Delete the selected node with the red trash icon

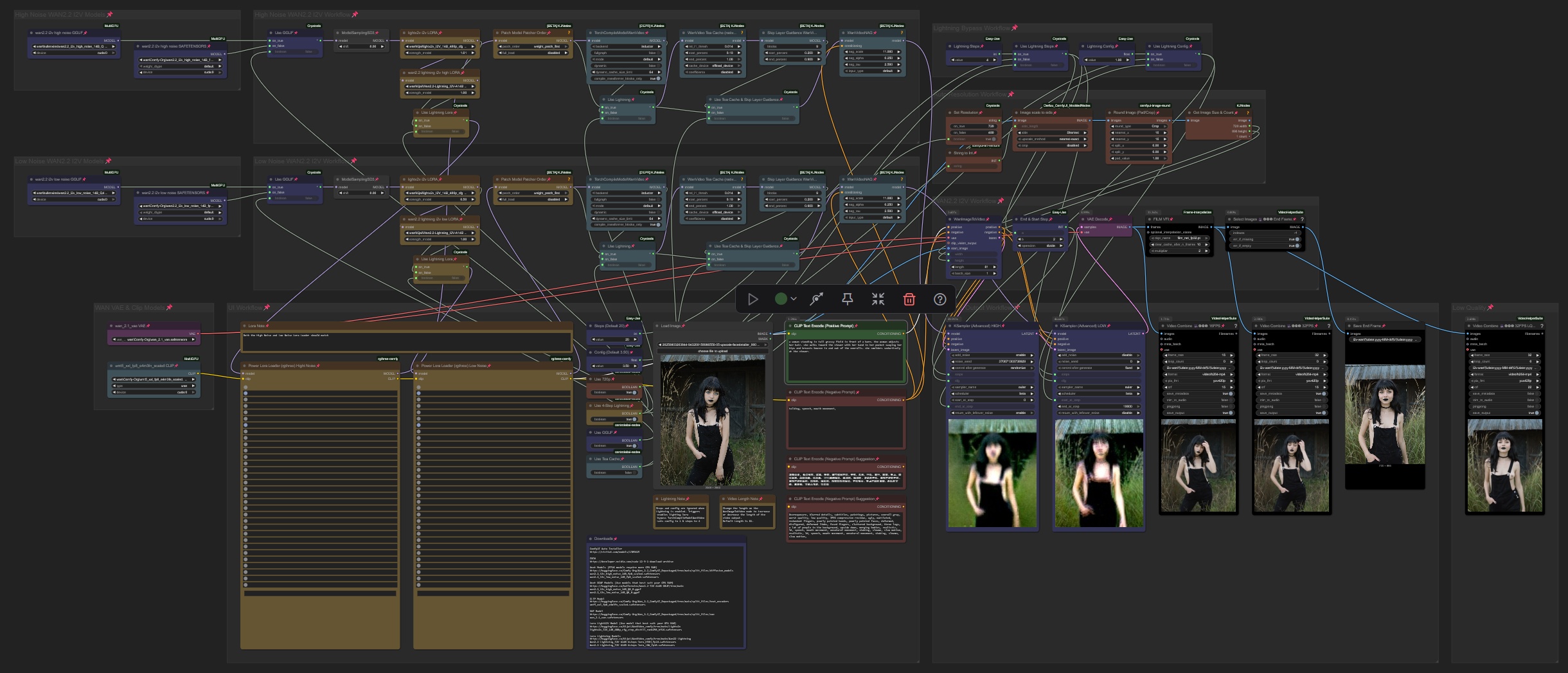pos(909,299)
